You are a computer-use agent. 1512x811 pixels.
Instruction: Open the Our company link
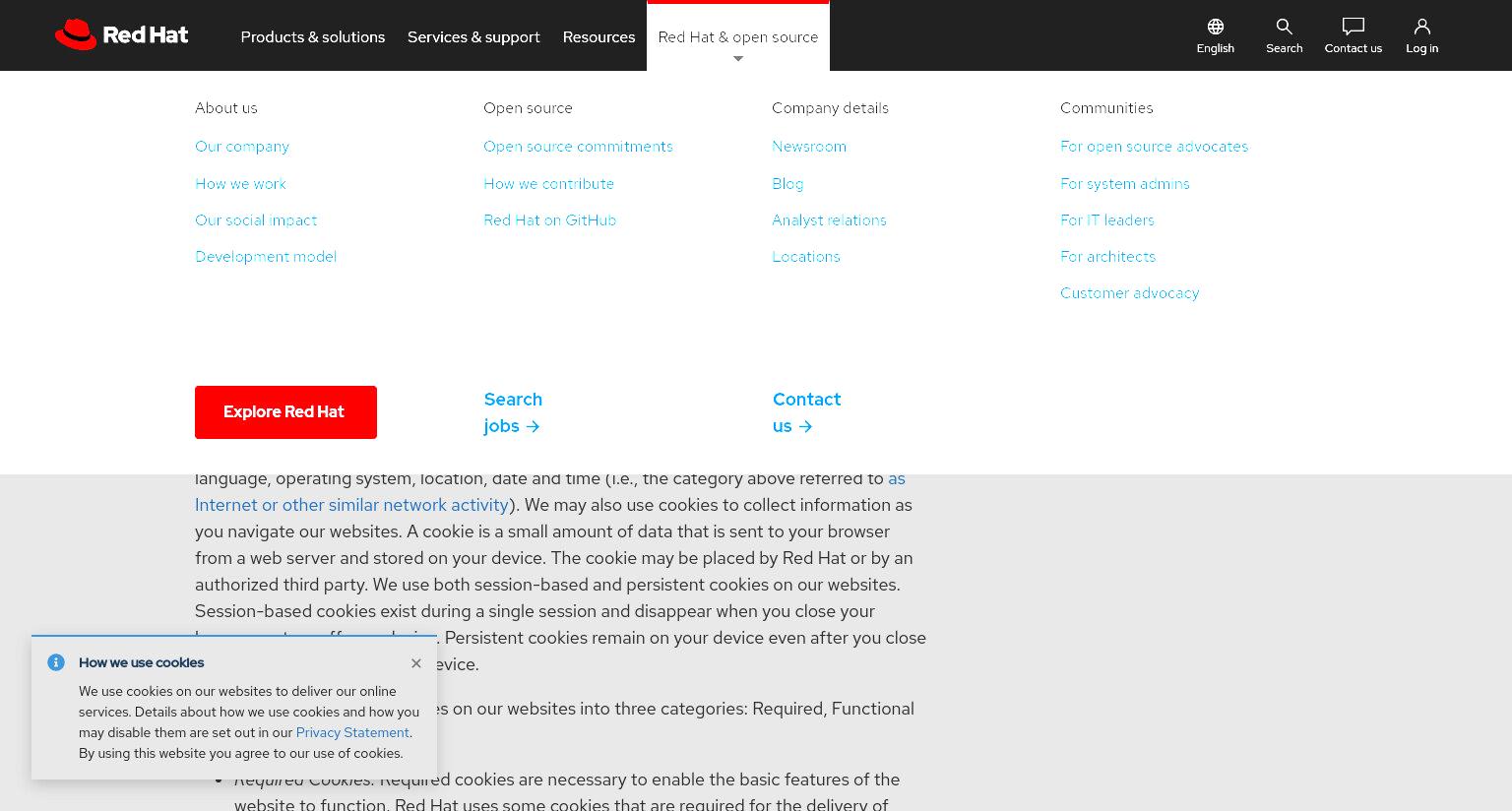(242, 147)
